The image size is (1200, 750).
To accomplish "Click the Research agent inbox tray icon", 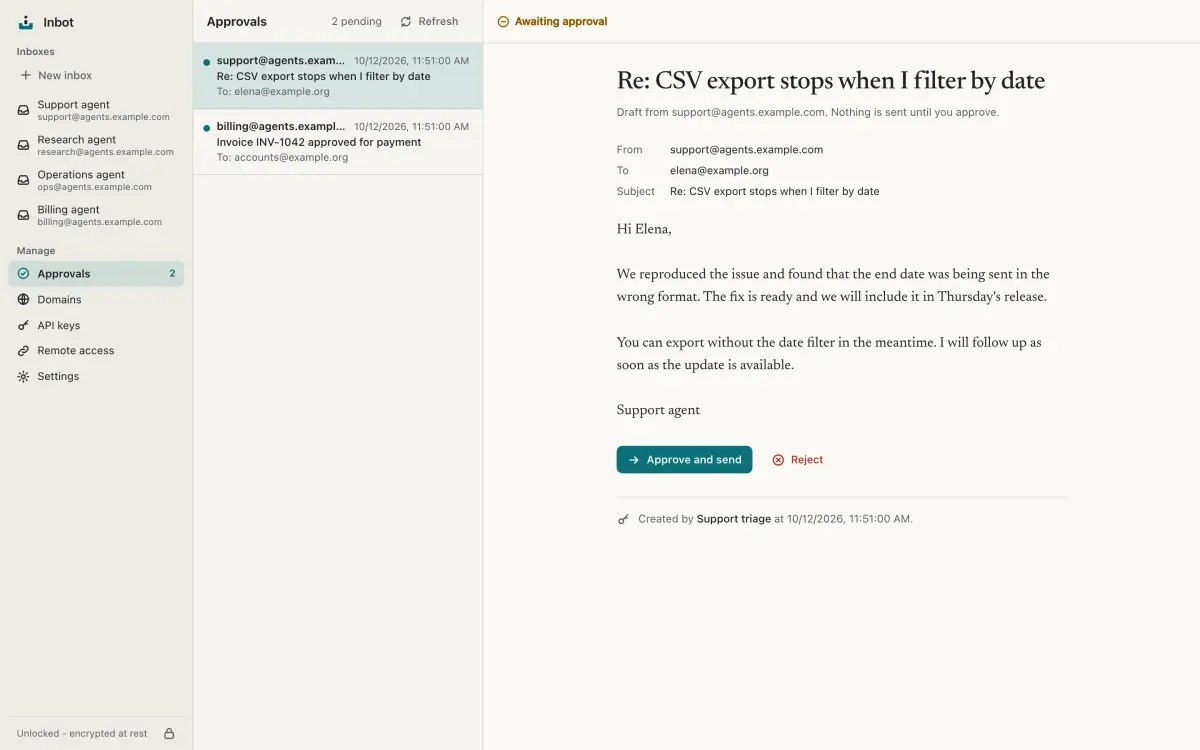I will [x=24, y=145].
